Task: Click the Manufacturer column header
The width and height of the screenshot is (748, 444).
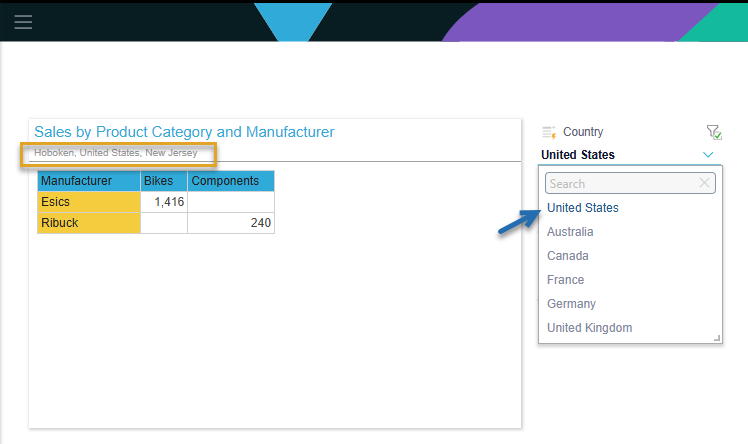Action: (x=89, y=181)
